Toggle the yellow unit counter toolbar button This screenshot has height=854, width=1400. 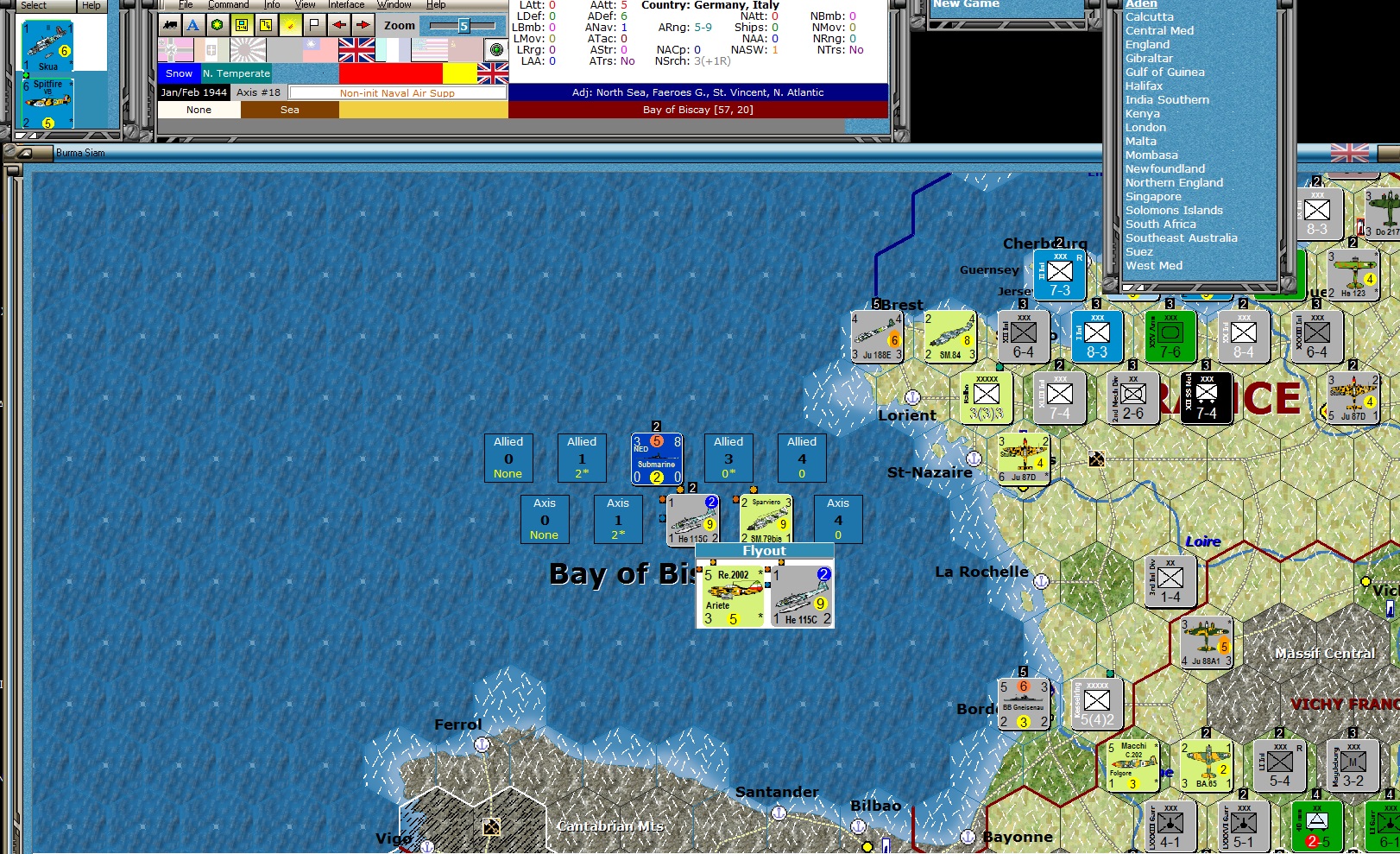click(242, 25)
